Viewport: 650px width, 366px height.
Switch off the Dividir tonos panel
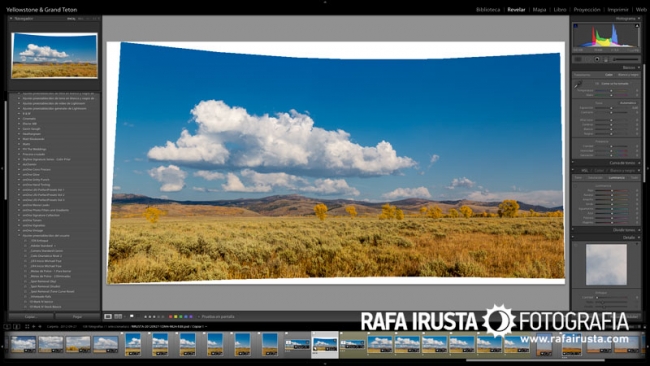pyautogui.click(x=573, y=230)
